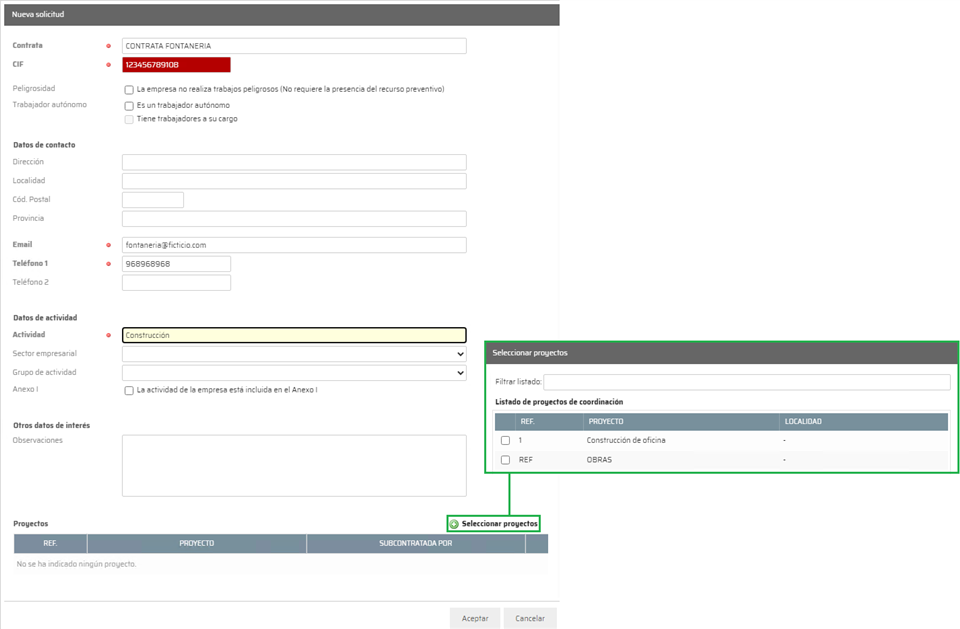Tick the Anexo I activity checkbox
This screenshot has height=629, width=960.
coord(129,391)
